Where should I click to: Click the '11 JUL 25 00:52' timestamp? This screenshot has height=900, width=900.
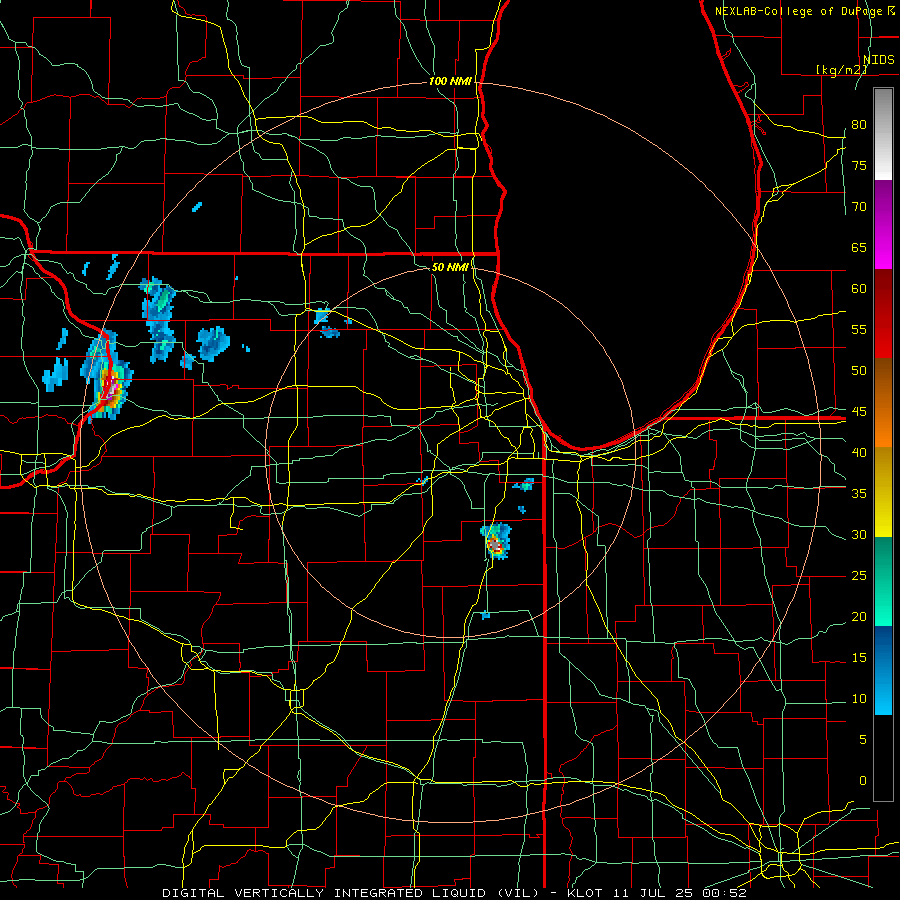click(680, 893)
